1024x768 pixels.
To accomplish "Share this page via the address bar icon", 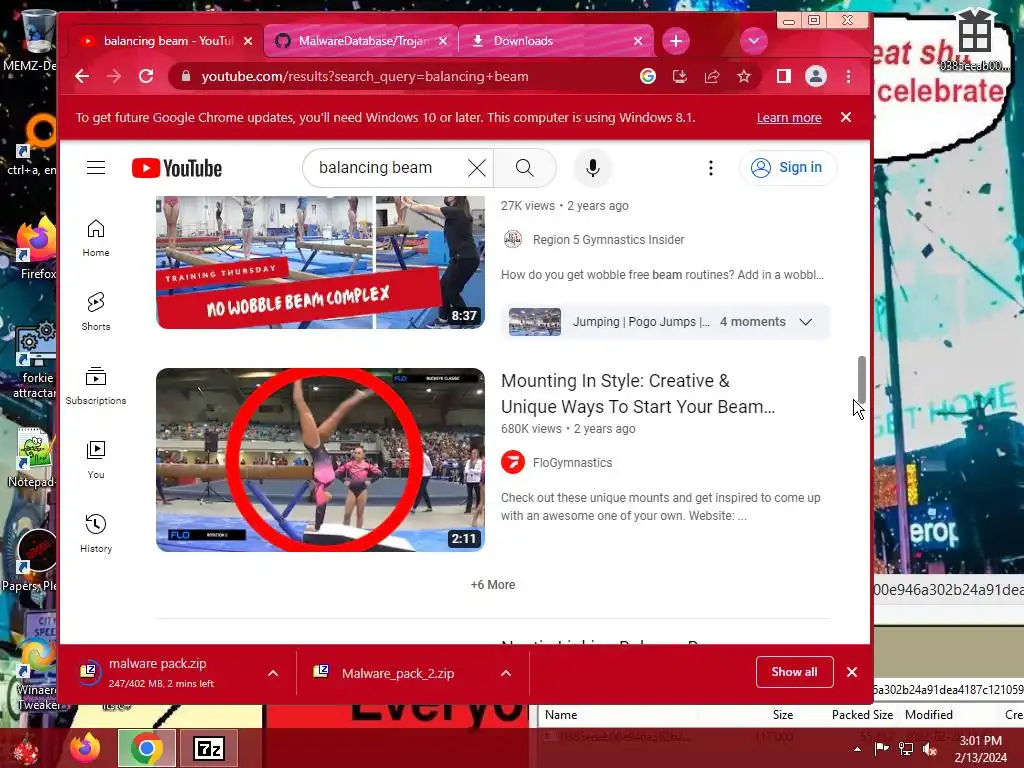I will coord(712,76).
